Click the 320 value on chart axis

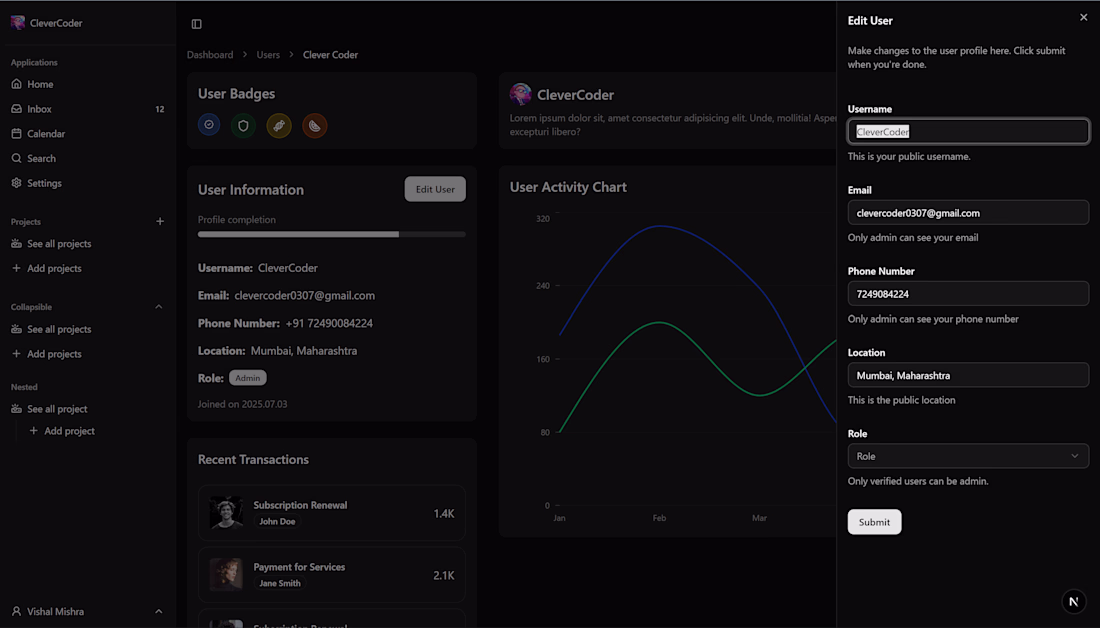coord(543,219)
